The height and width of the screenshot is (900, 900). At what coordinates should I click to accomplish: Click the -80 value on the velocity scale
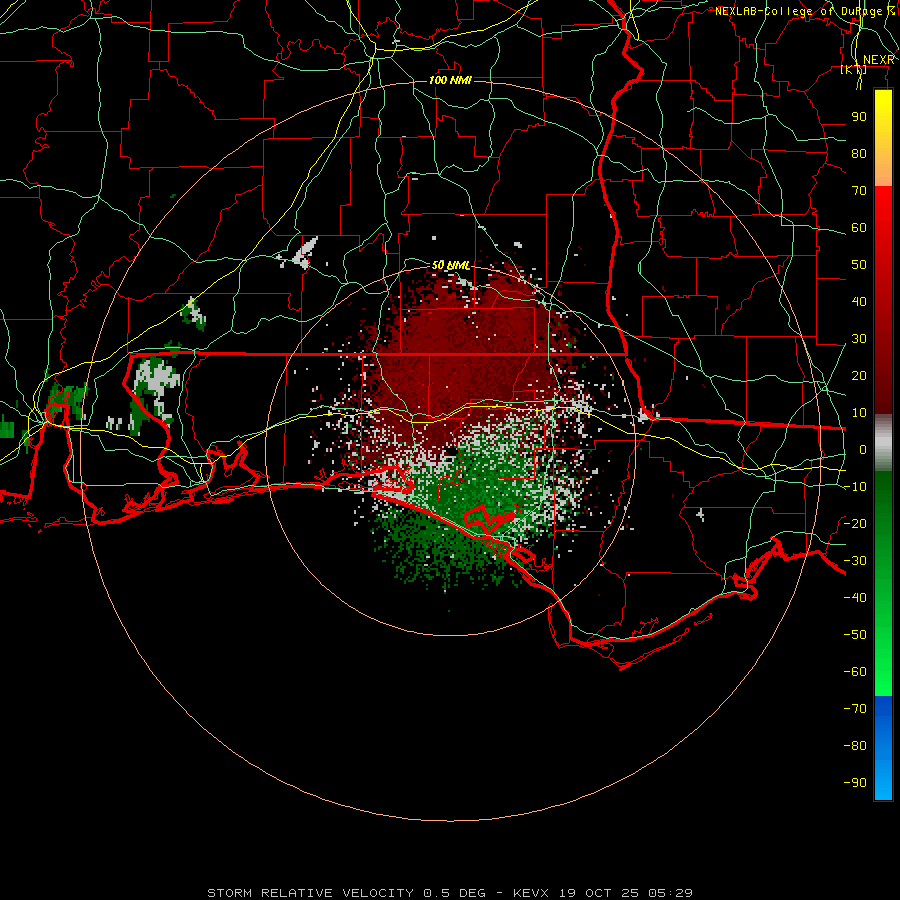click(x=855, y=746)
